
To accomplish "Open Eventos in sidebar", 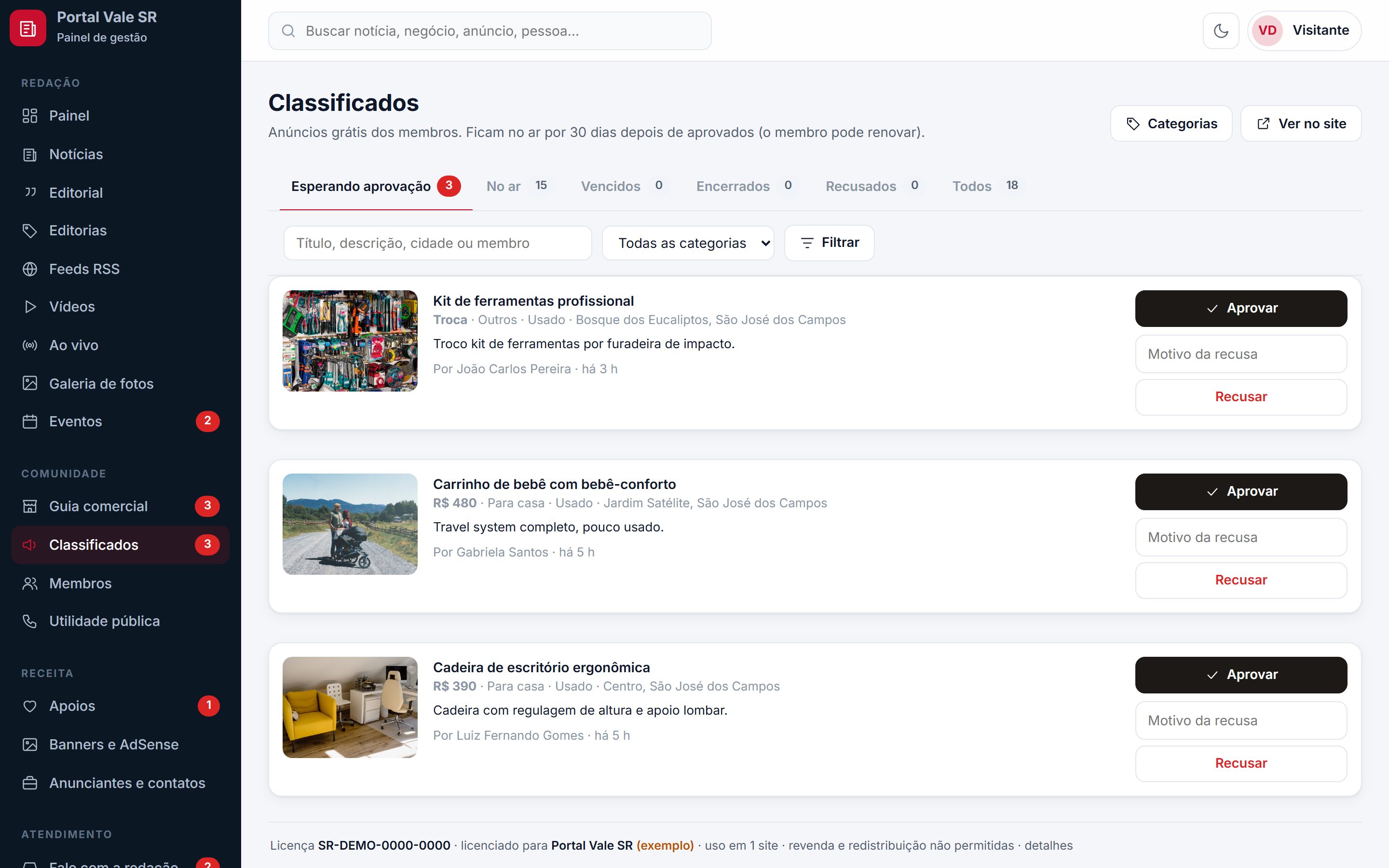I will 121,421.
